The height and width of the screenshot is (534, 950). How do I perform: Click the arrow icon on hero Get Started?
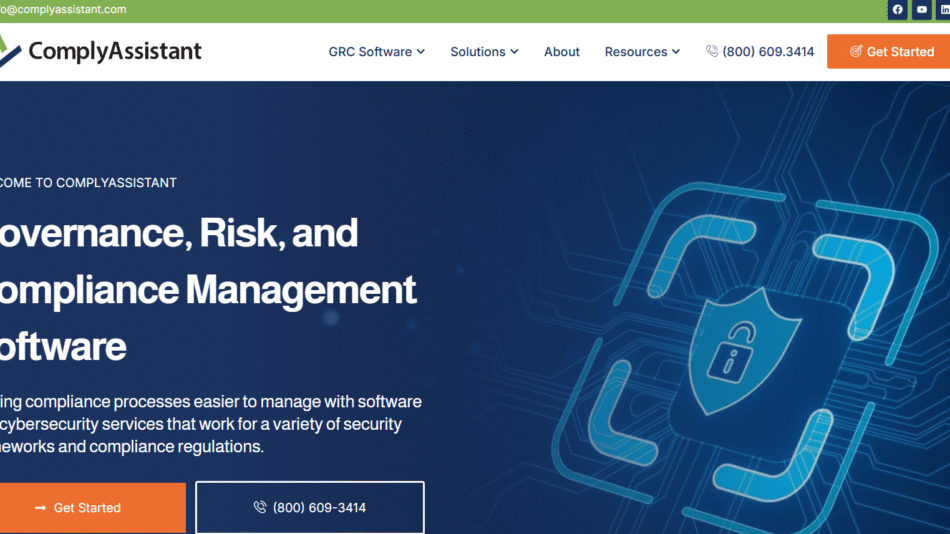[41, 508]
